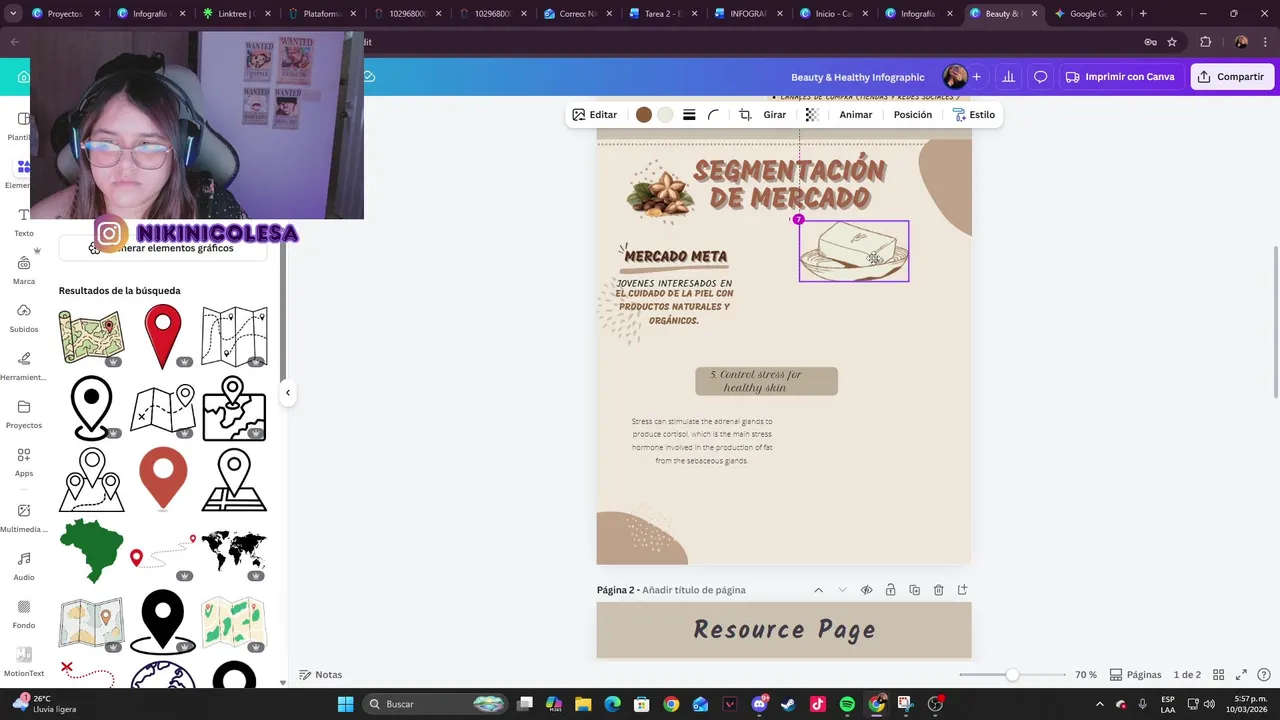Viewport: 1280px width, 720px height.
Task: Pick the brown color swatch
Action: 644,115
